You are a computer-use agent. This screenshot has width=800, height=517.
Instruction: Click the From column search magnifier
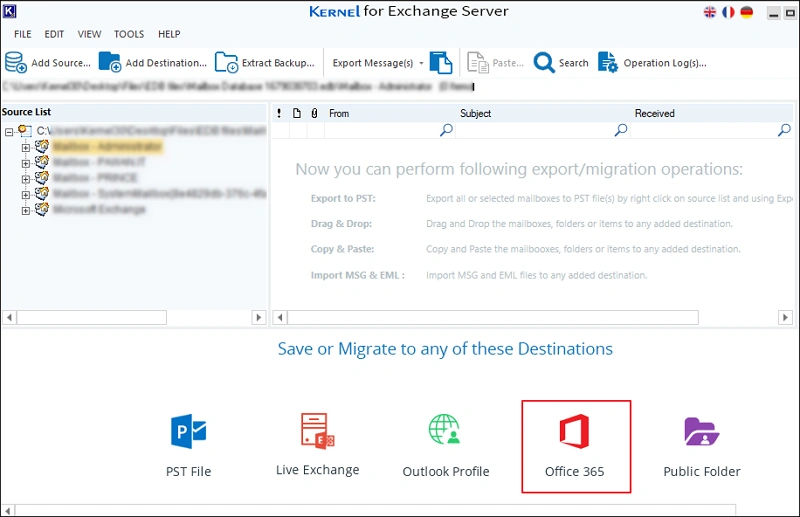446,130
